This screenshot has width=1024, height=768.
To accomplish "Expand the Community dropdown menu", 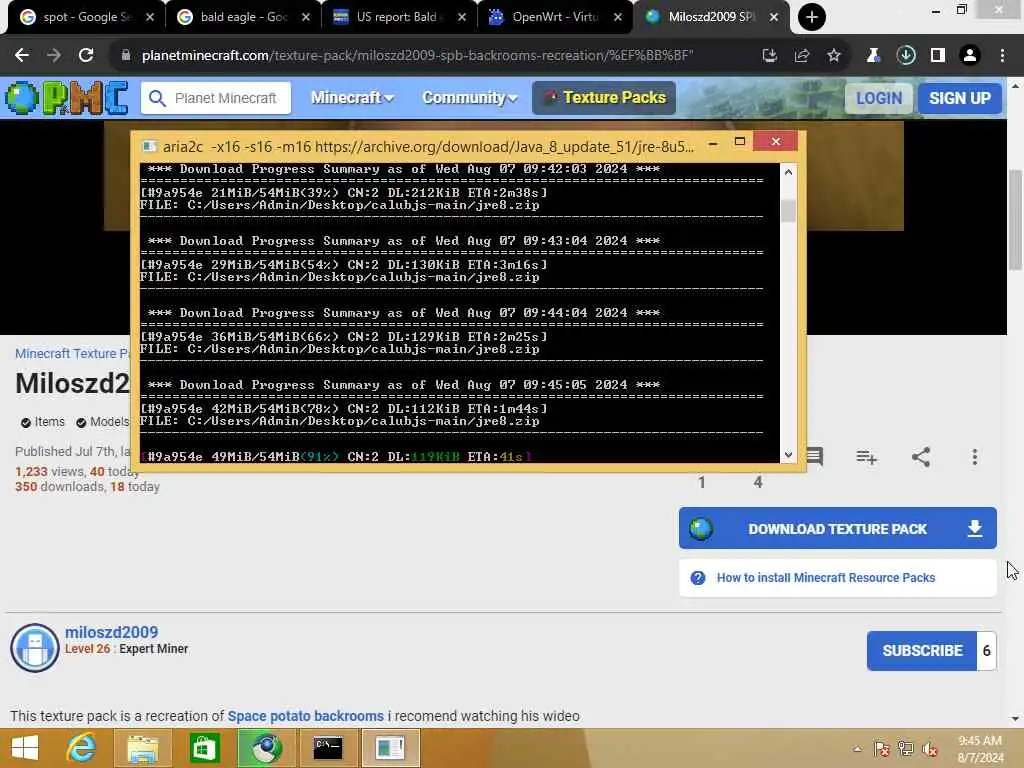I will 470,98.
